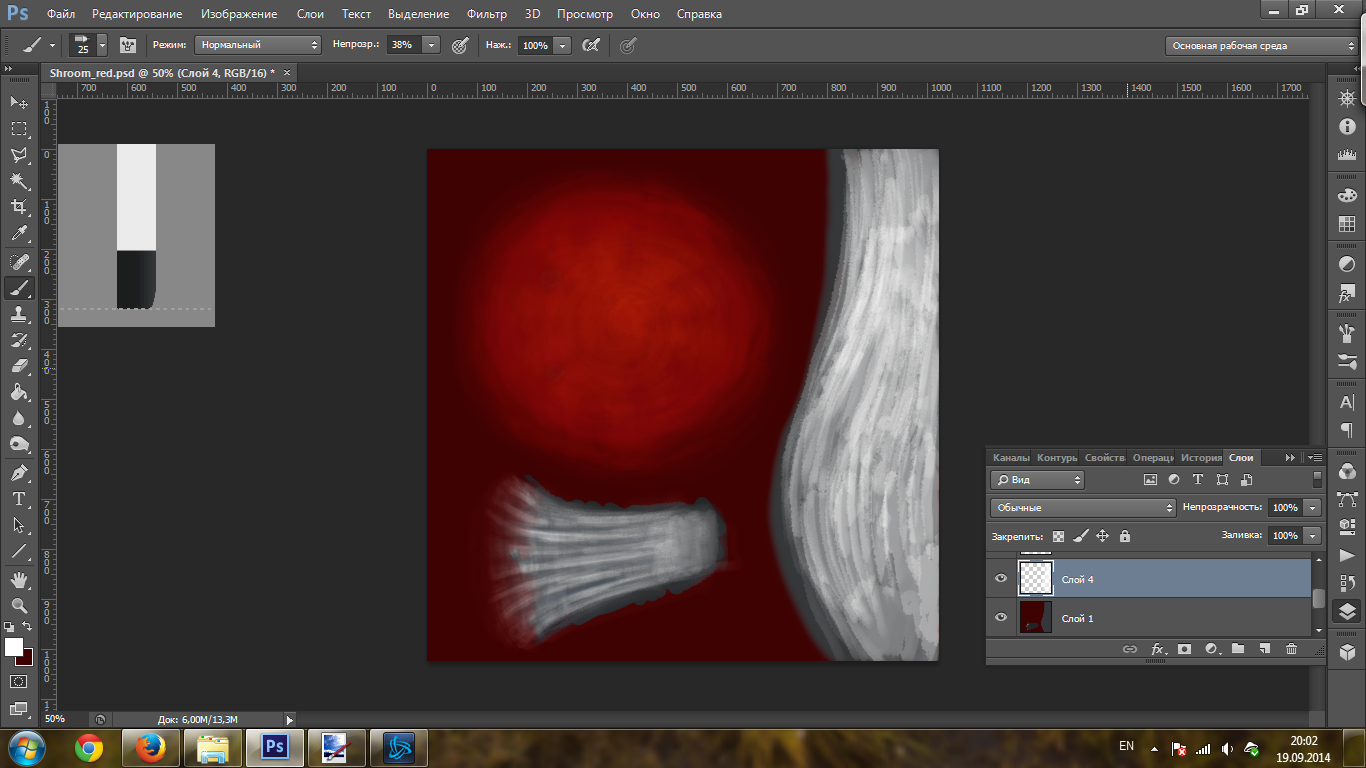Add a layer mask to the layer
Screen dimensions: 1366x768
[1184, 649]
